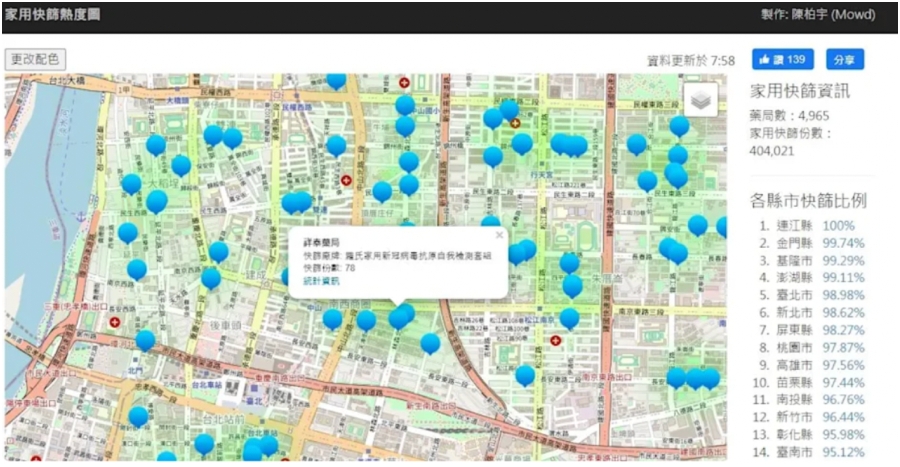The width and height of the screenshot is (900, 467).
Task: Click the isolated blue marker south of 松江南京 station
Action: coord(525,375)
